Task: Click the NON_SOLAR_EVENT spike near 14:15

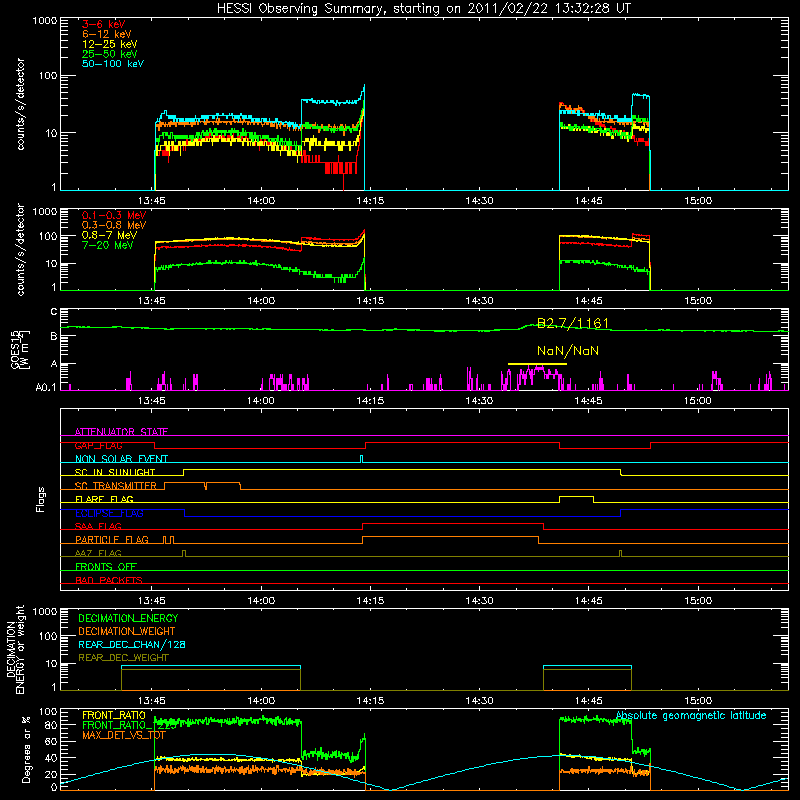Action: pos(362,459)
